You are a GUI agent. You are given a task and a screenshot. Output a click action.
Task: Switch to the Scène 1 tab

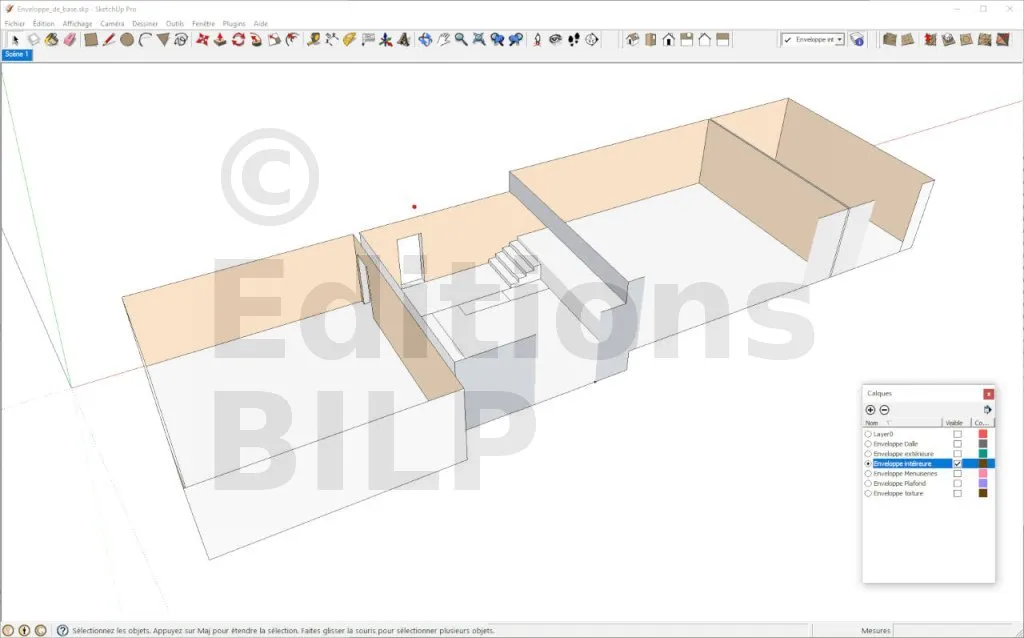[x=17, y=55]
